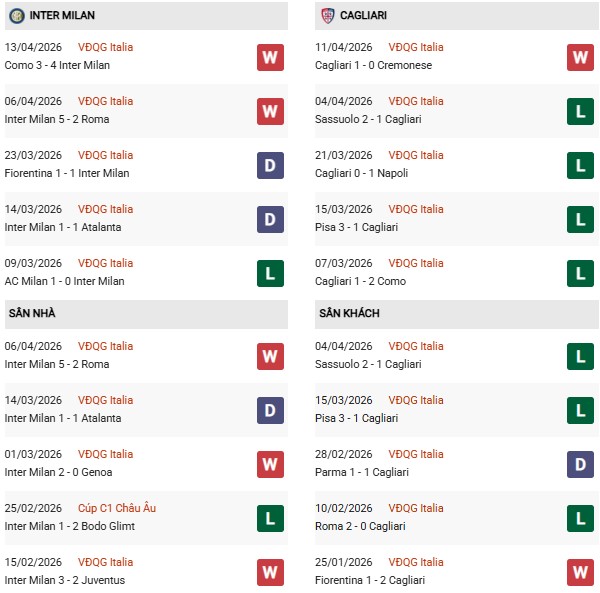
Task: Select the Inter Milan 3 - 2 Juventus match
Action: coord(63,580)
